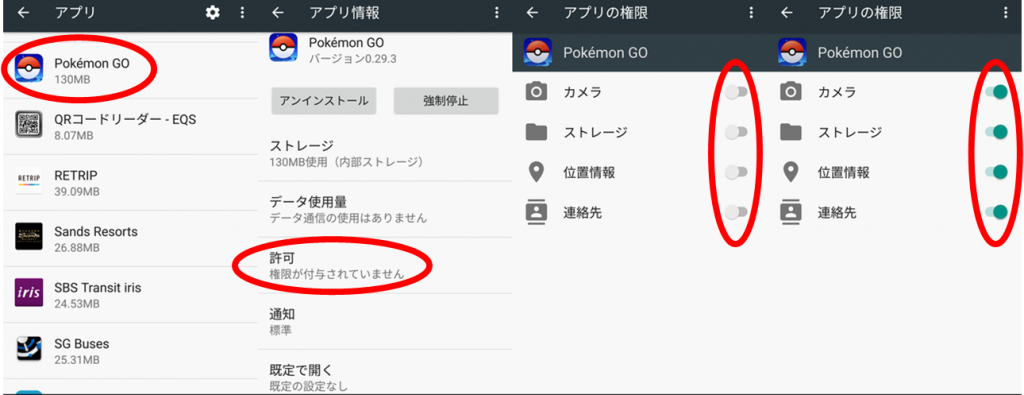This screenshot has width=1024, height=395.
Task: Click the アンインストール button
Action: (324, 101)
